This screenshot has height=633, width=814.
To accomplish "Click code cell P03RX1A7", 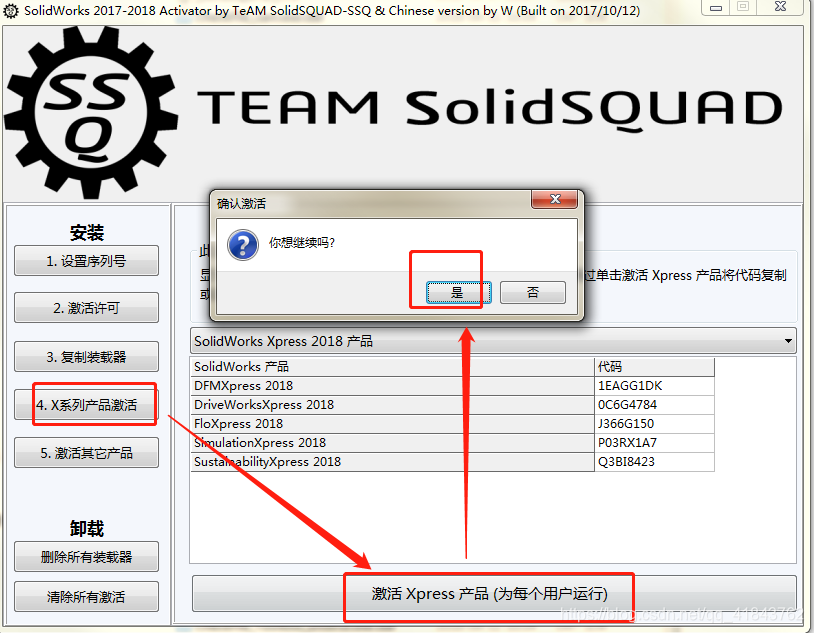I will (x=654, y=442).
